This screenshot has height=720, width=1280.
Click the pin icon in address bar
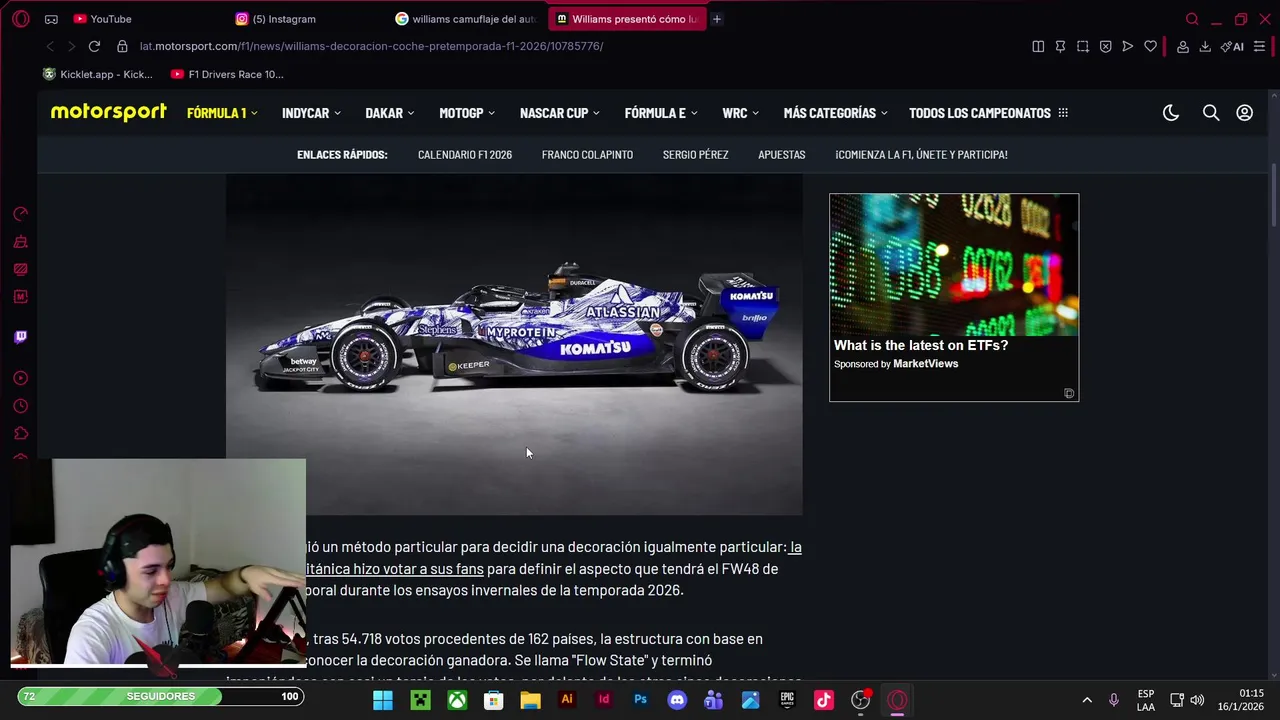click(x=1060, y=46)
